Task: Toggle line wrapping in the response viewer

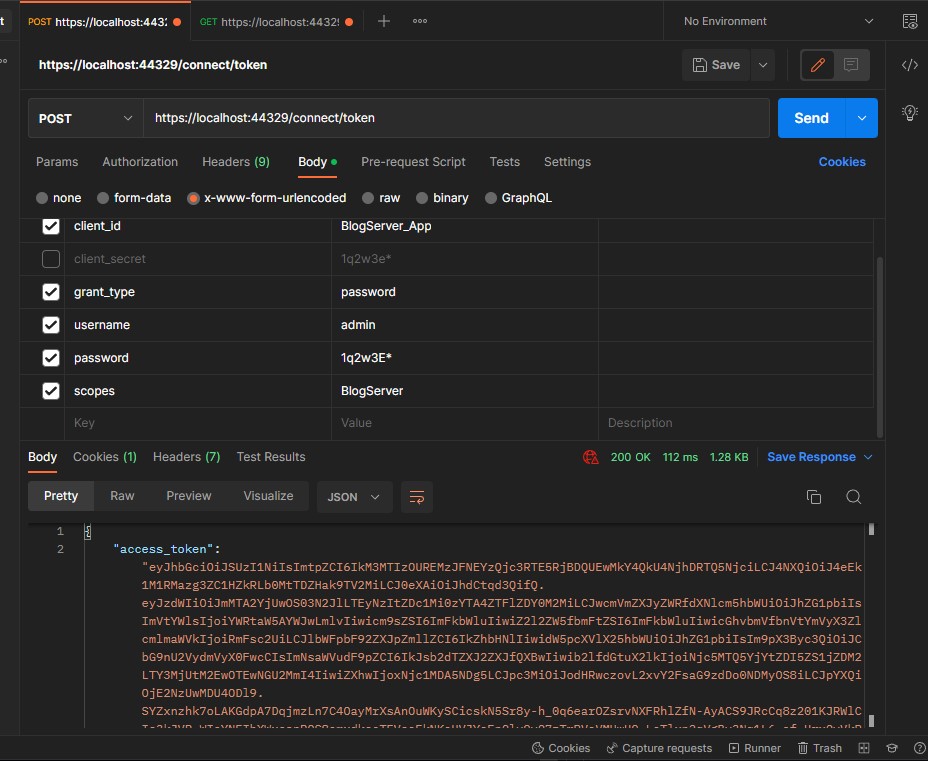Action: coord(417,496)
